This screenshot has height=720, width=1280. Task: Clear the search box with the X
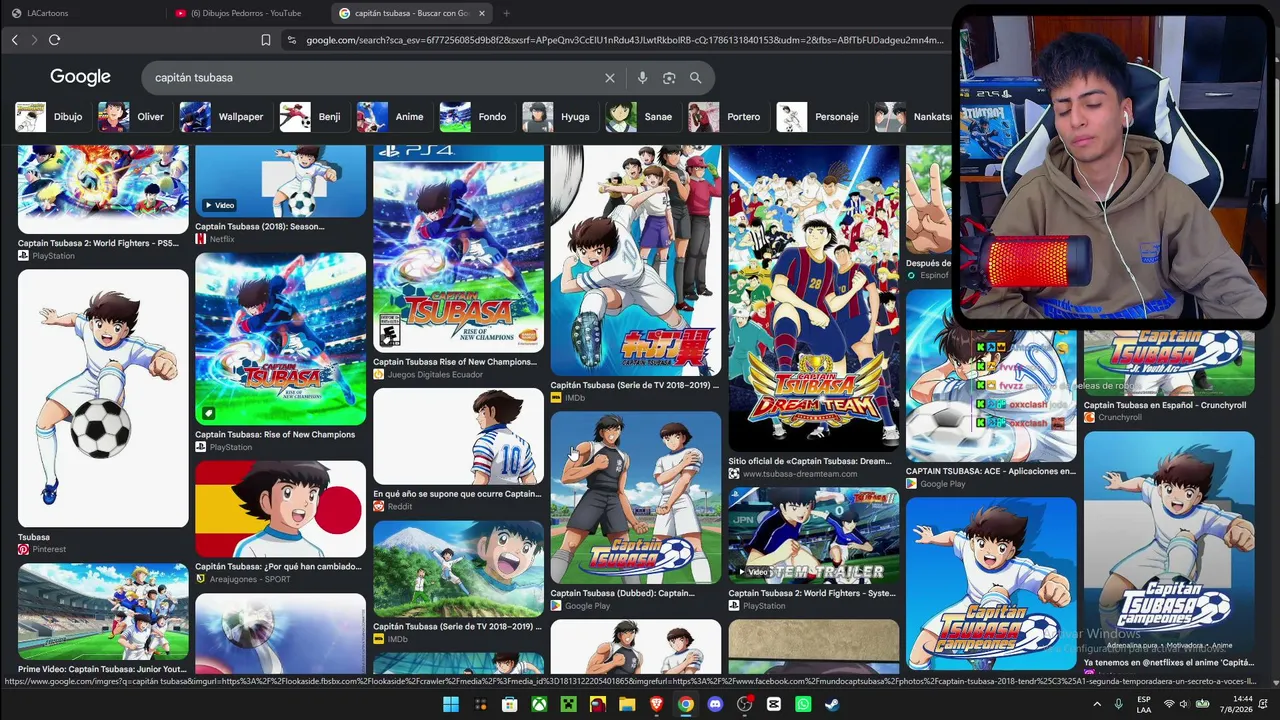coord(610,78)
